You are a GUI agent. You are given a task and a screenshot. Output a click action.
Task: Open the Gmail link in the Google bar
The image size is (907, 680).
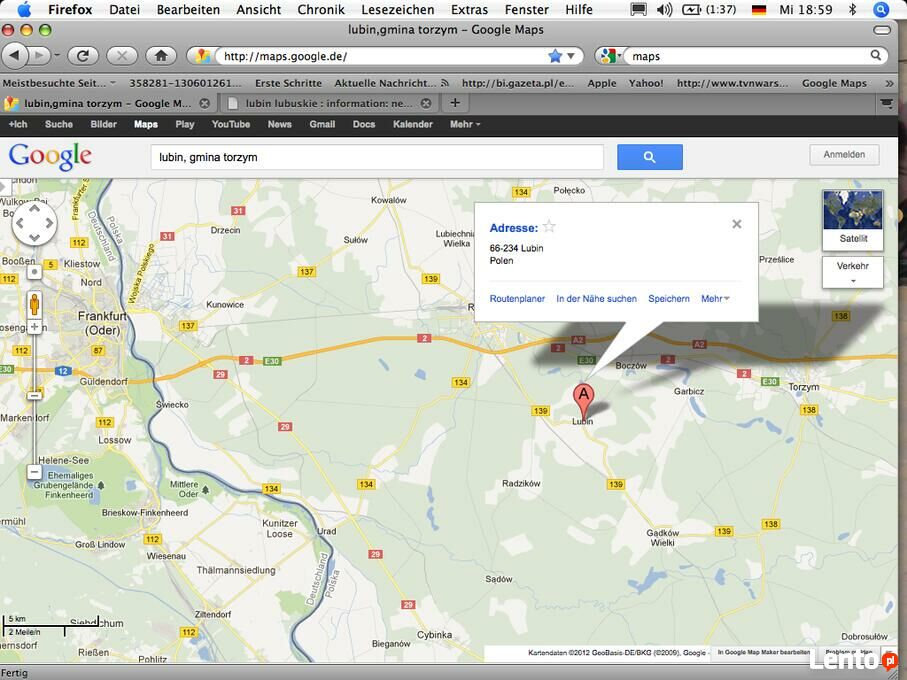322,124
